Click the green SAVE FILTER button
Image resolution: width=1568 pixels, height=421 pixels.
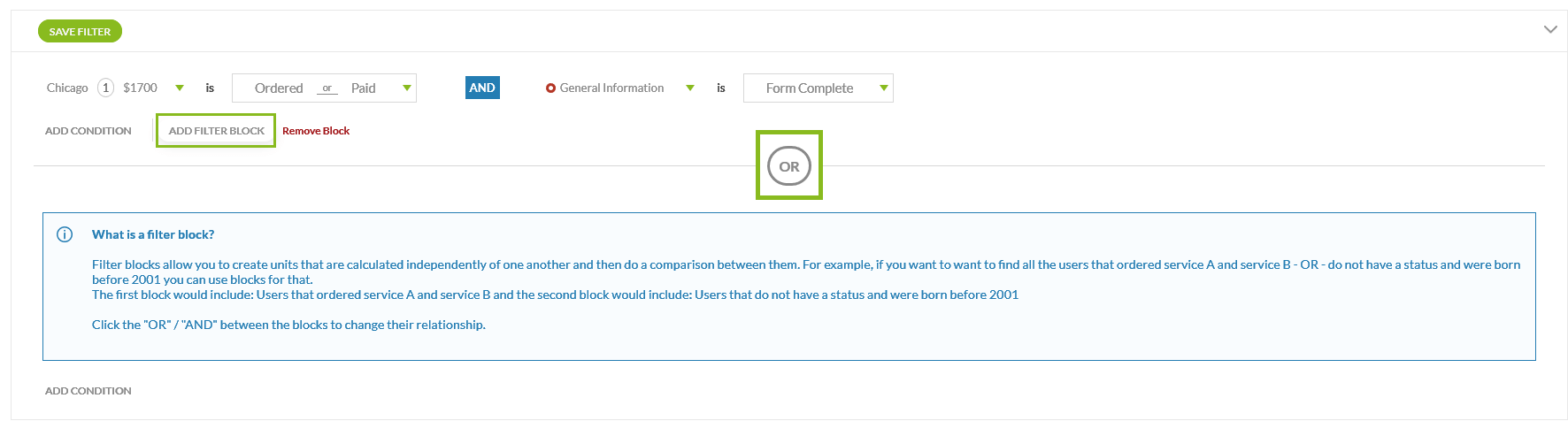[x=80, y=32]
